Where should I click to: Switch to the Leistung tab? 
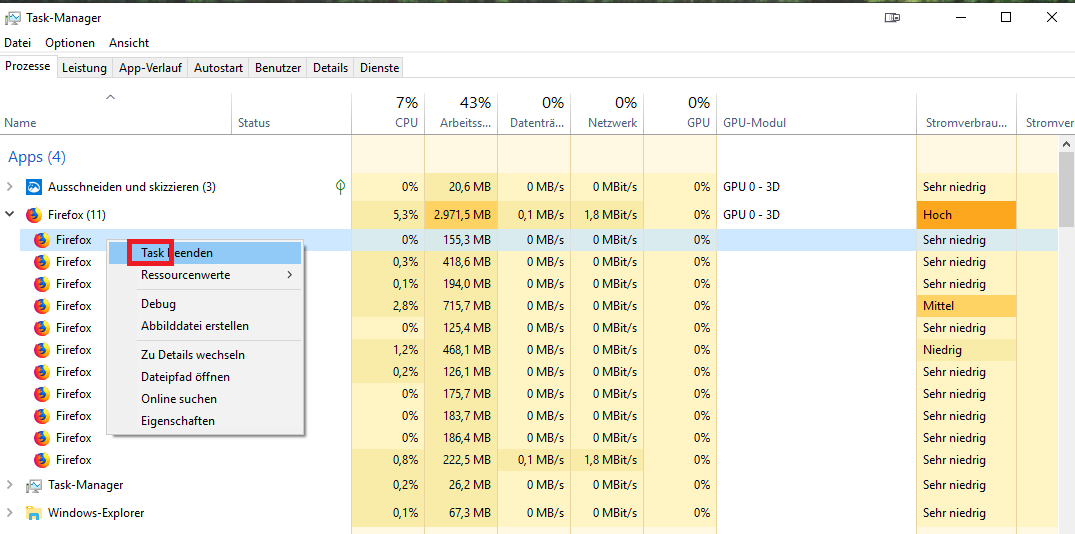pos(84,68)
